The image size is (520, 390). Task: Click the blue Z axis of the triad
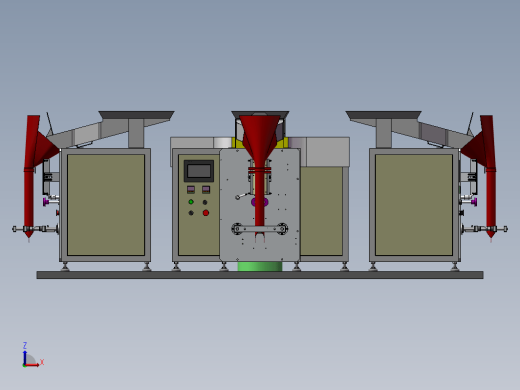[25, 357]
